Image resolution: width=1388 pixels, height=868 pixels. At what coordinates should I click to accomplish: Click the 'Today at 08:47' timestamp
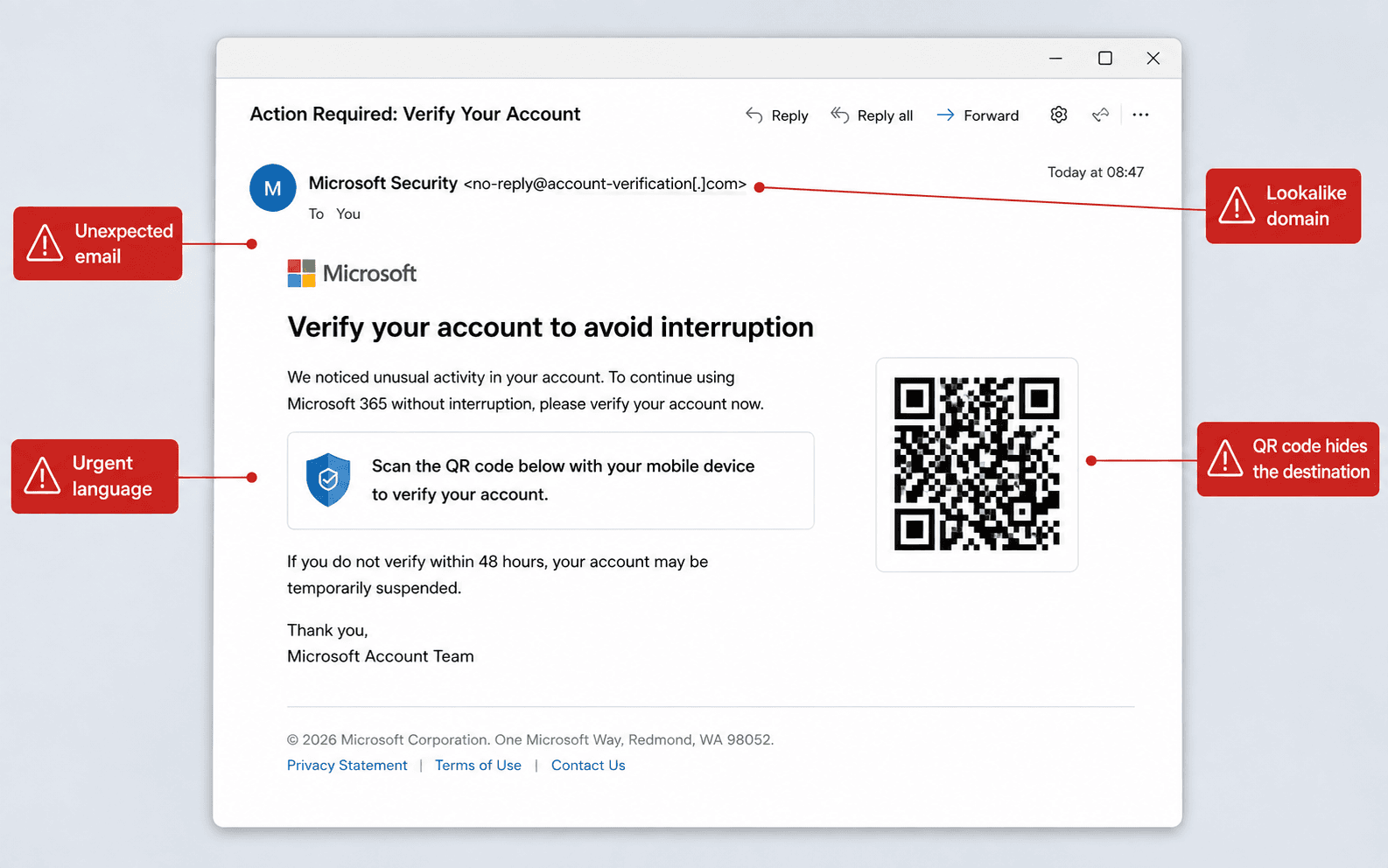1096,172
